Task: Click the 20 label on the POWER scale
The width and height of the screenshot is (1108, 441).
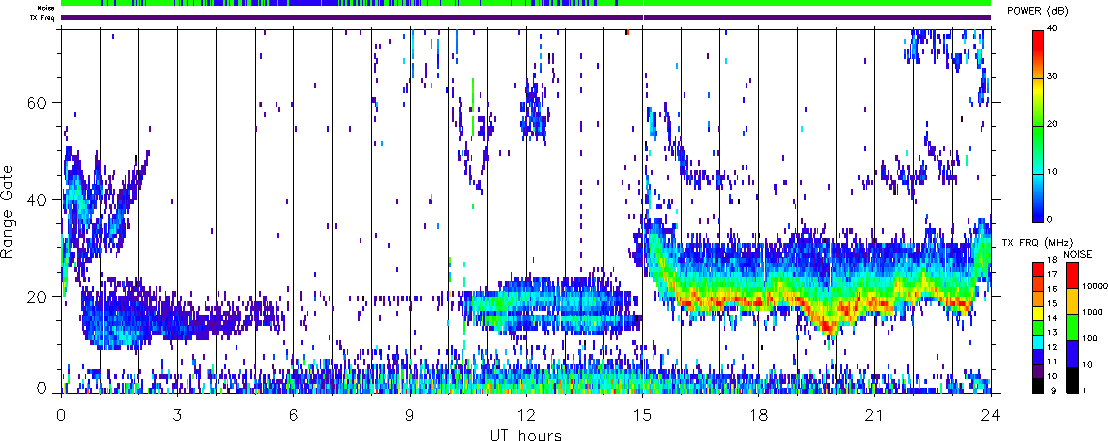Action: coord(1053,124)
